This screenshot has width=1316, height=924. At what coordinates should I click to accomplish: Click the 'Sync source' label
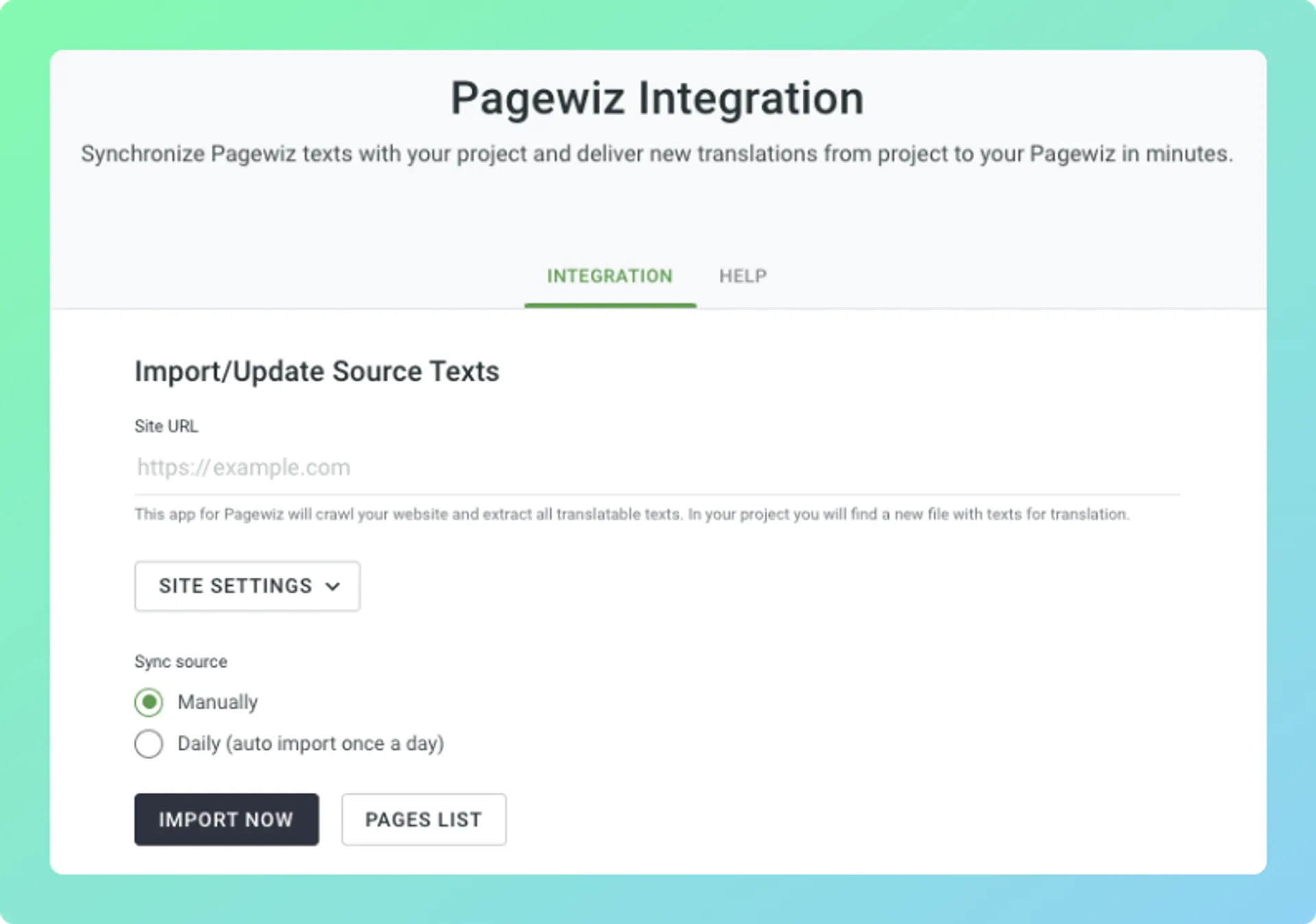(x=180, y=661)
